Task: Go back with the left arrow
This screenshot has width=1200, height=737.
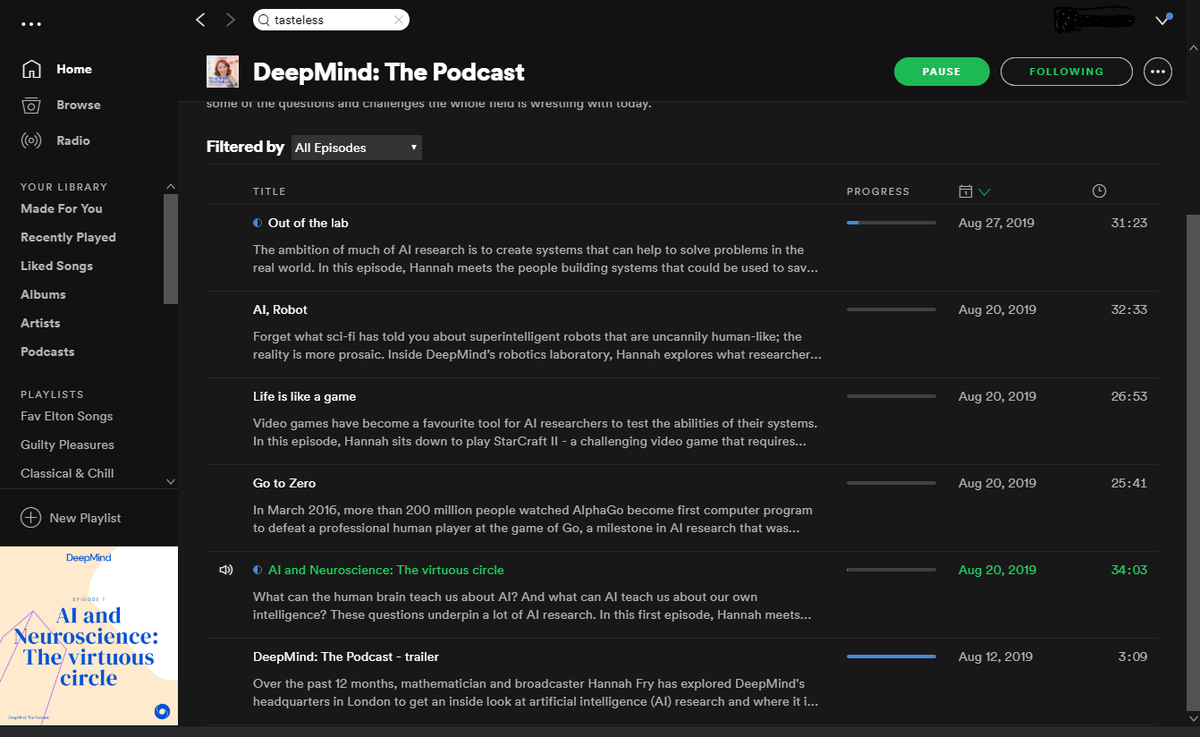Action: click(201, 19)
